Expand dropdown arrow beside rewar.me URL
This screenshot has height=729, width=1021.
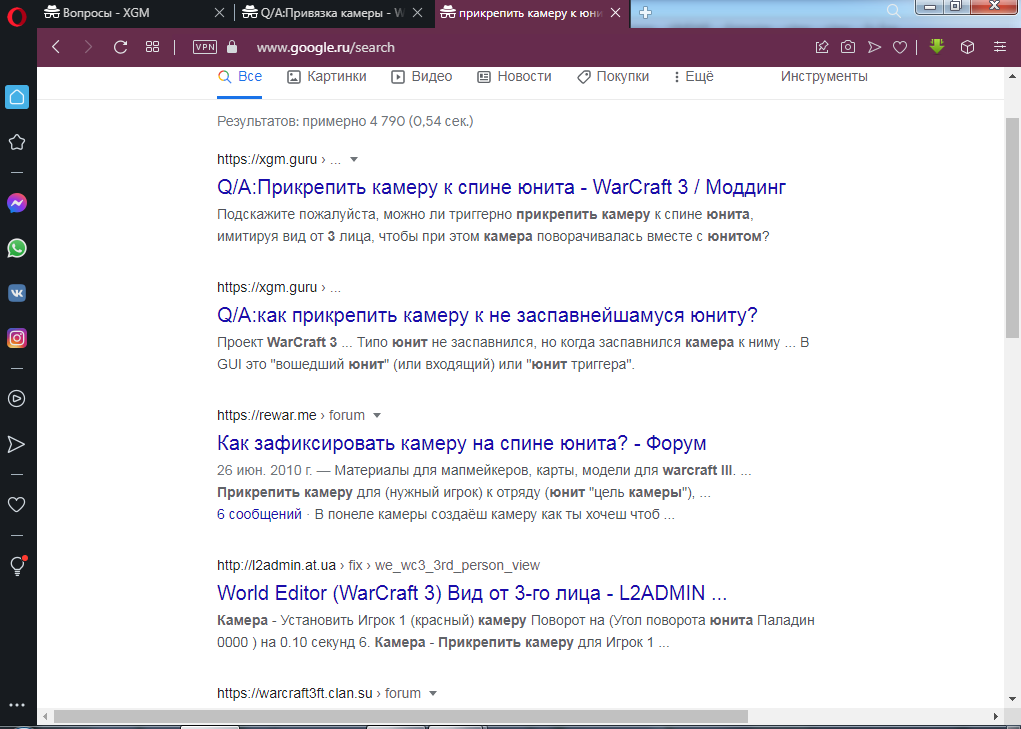pyautogui.click(x=376, y=415)
